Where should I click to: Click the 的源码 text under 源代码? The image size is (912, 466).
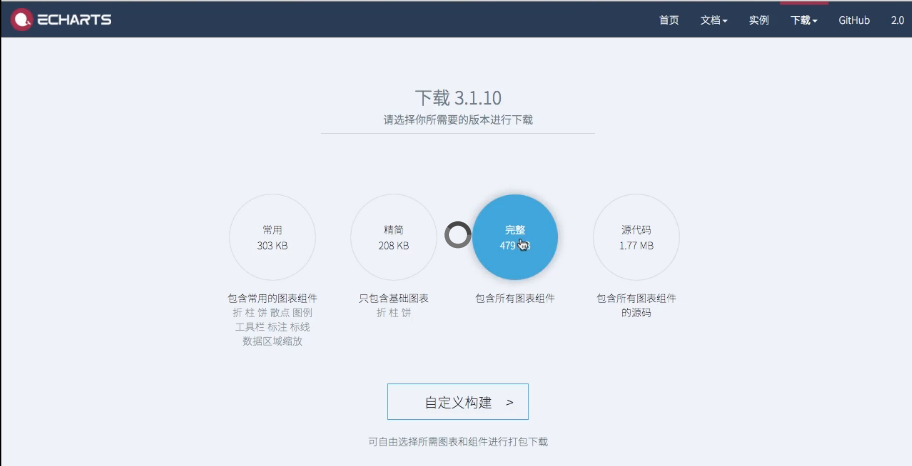636,313
